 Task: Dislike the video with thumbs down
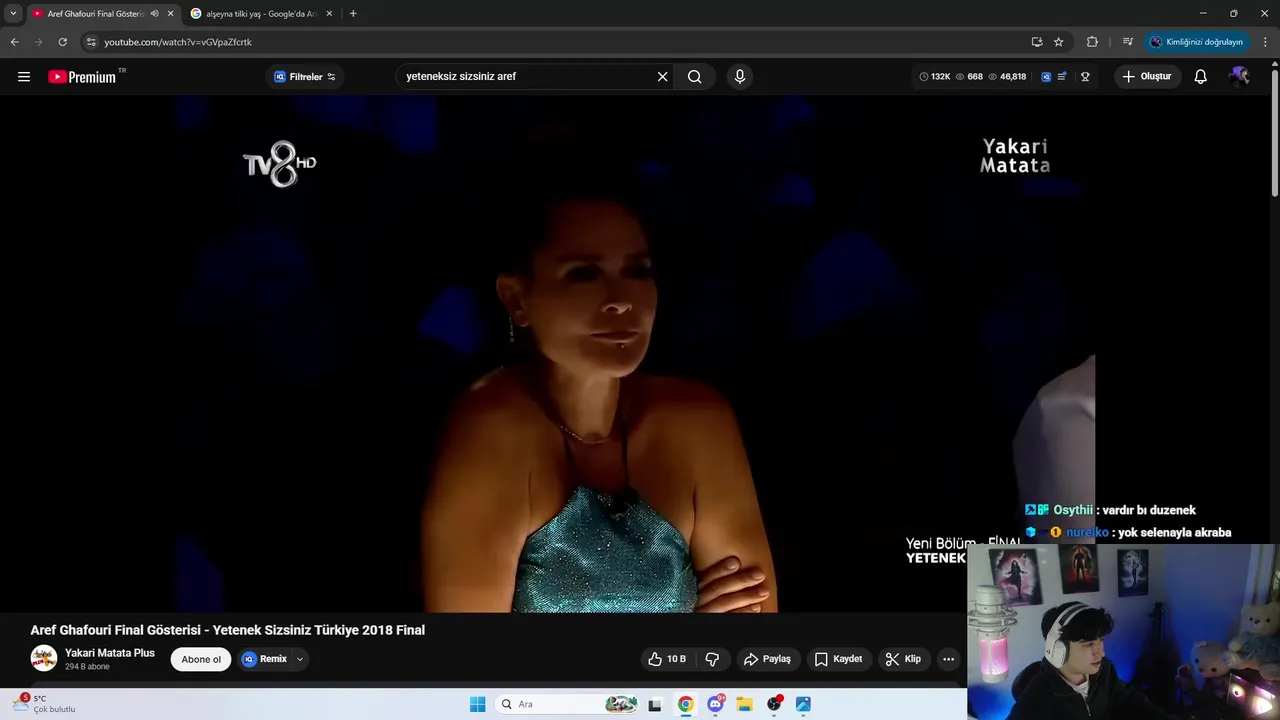click(x=712, y=659)
